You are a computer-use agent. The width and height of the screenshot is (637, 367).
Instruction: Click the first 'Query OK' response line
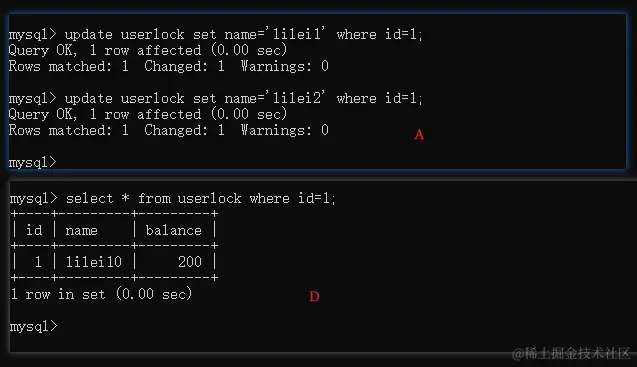148,50
